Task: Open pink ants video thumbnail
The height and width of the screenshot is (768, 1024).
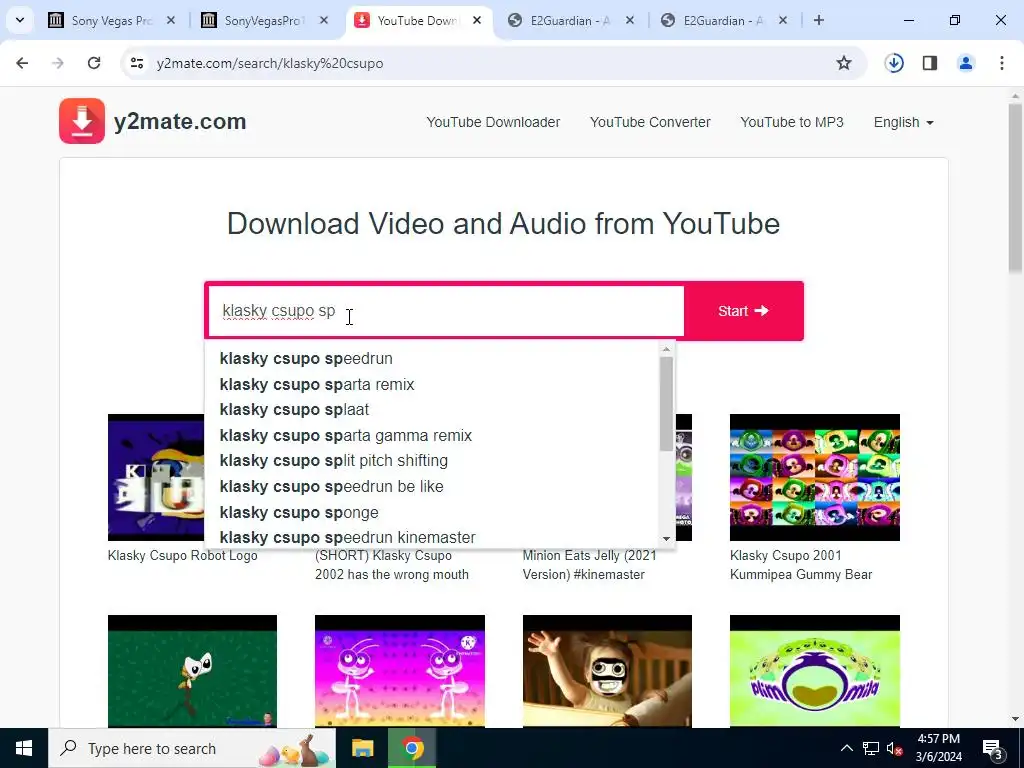Action: tap(400, 671)
